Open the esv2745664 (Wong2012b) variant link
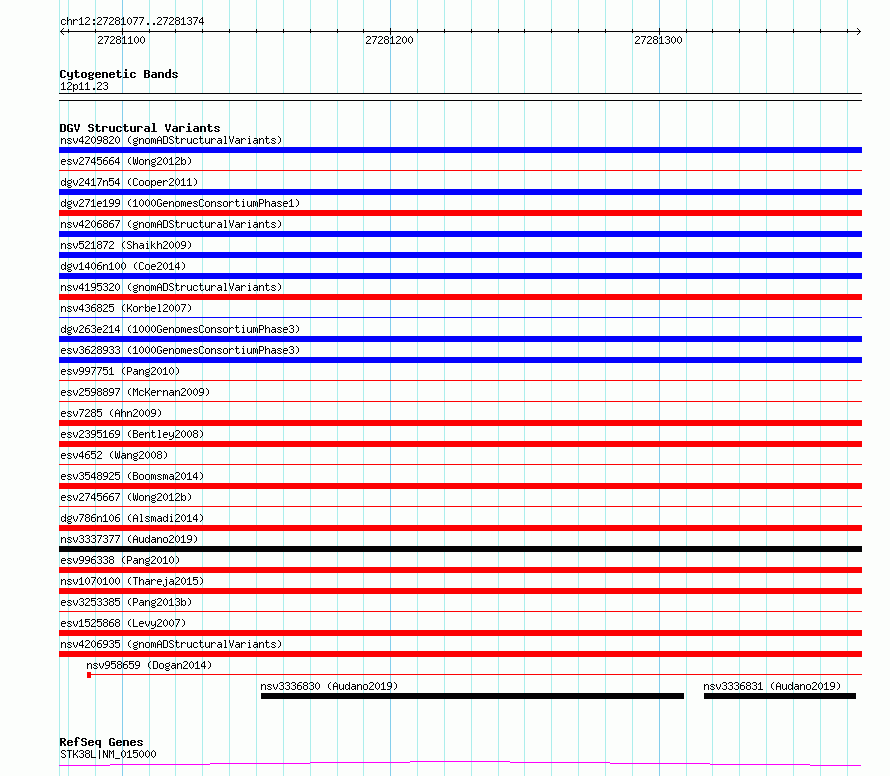The image size is (890, 776). (126, 161)
